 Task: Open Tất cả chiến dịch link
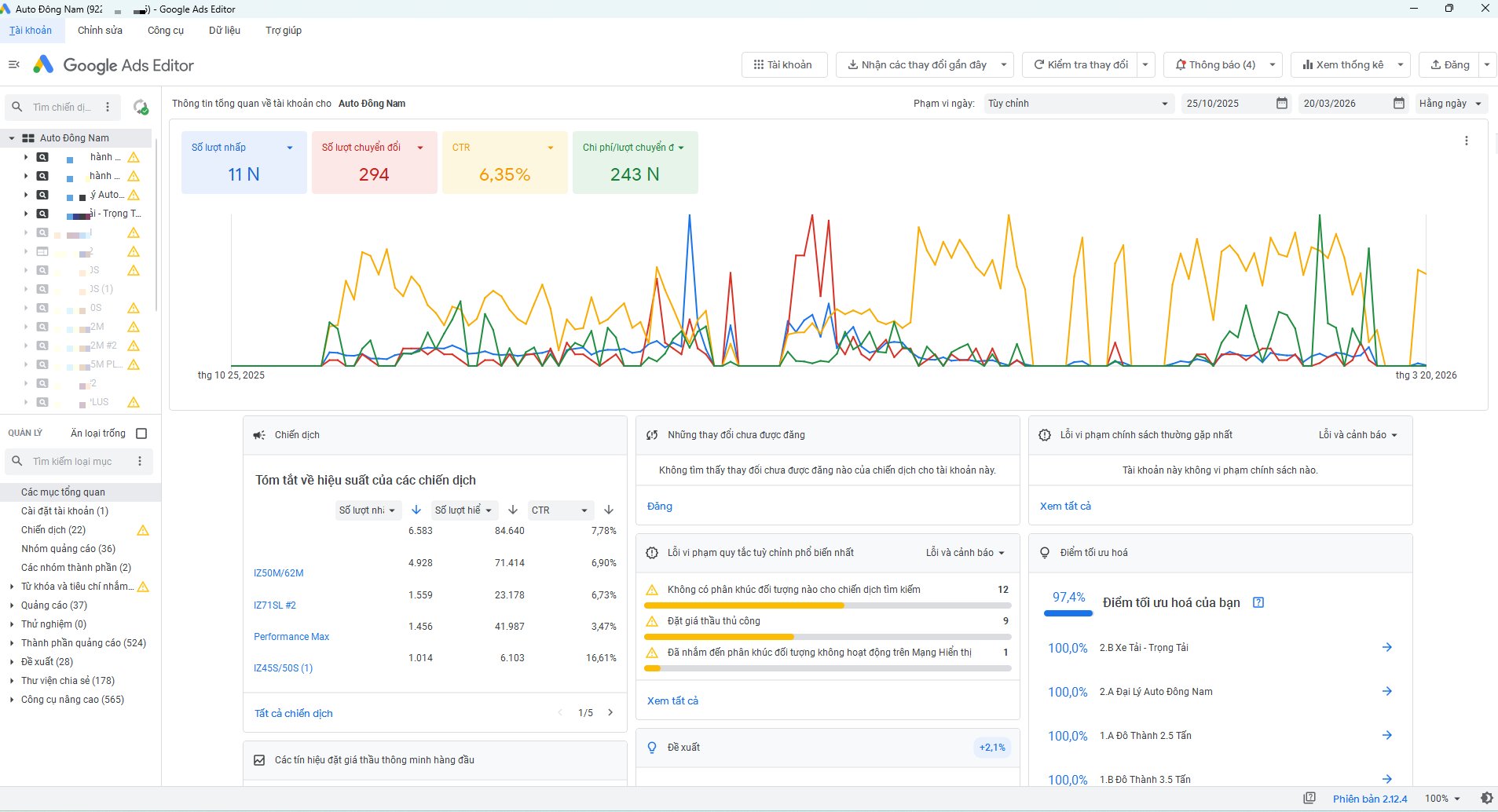pos(294,713)
